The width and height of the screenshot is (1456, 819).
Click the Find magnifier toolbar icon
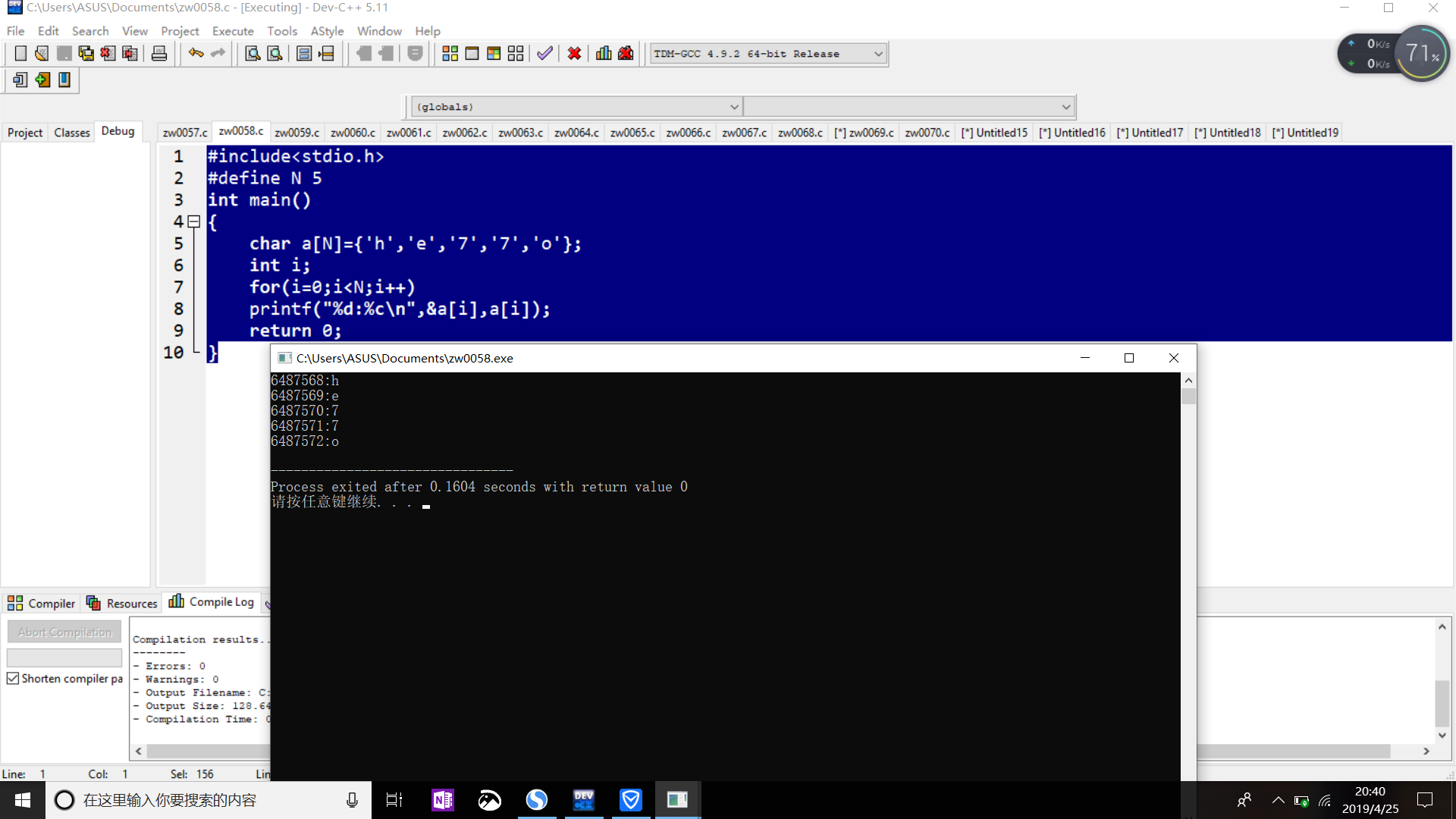[x=253, y=54]
